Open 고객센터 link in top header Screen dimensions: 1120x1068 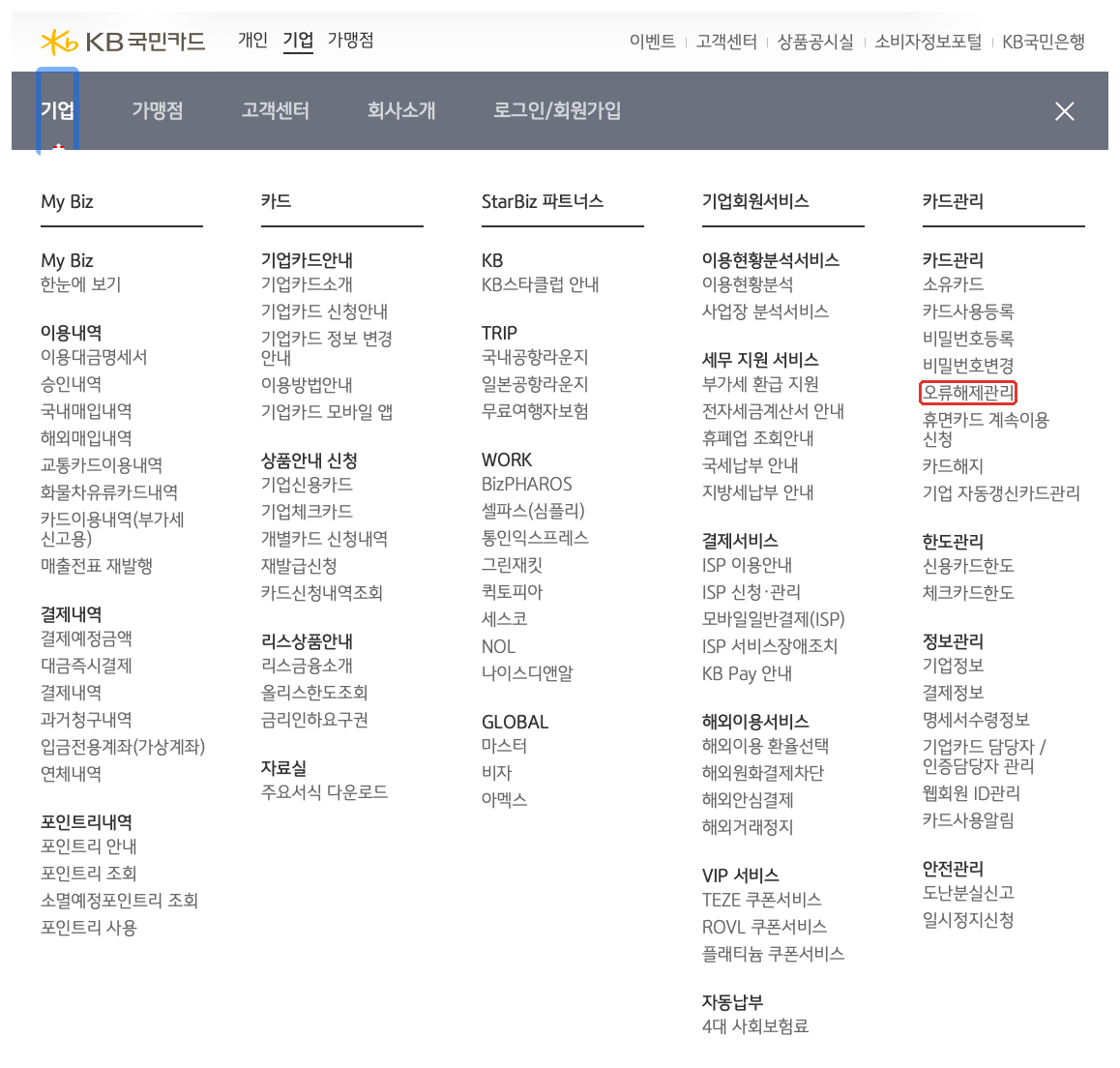[x=726, y=43]
